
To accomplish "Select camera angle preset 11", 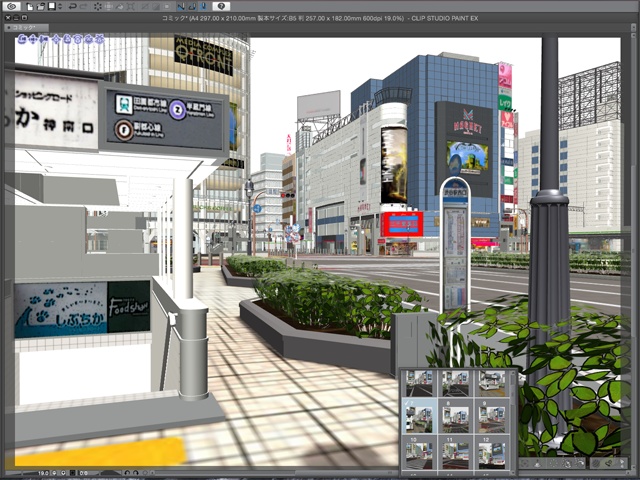I will pyautogui.click(x=455, y=453).
